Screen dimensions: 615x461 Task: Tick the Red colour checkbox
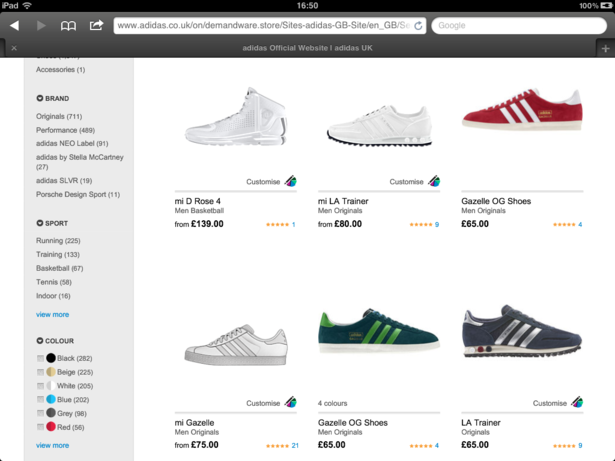click(40, 427)
